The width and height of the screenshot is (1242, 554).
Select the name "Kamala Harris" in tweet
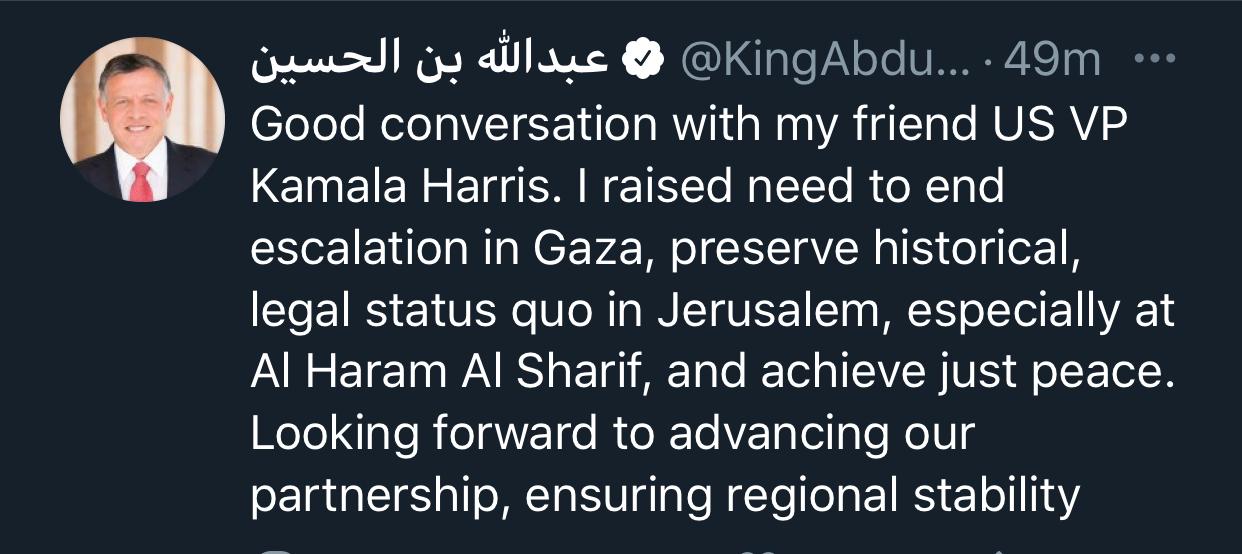tap(401, 187)
